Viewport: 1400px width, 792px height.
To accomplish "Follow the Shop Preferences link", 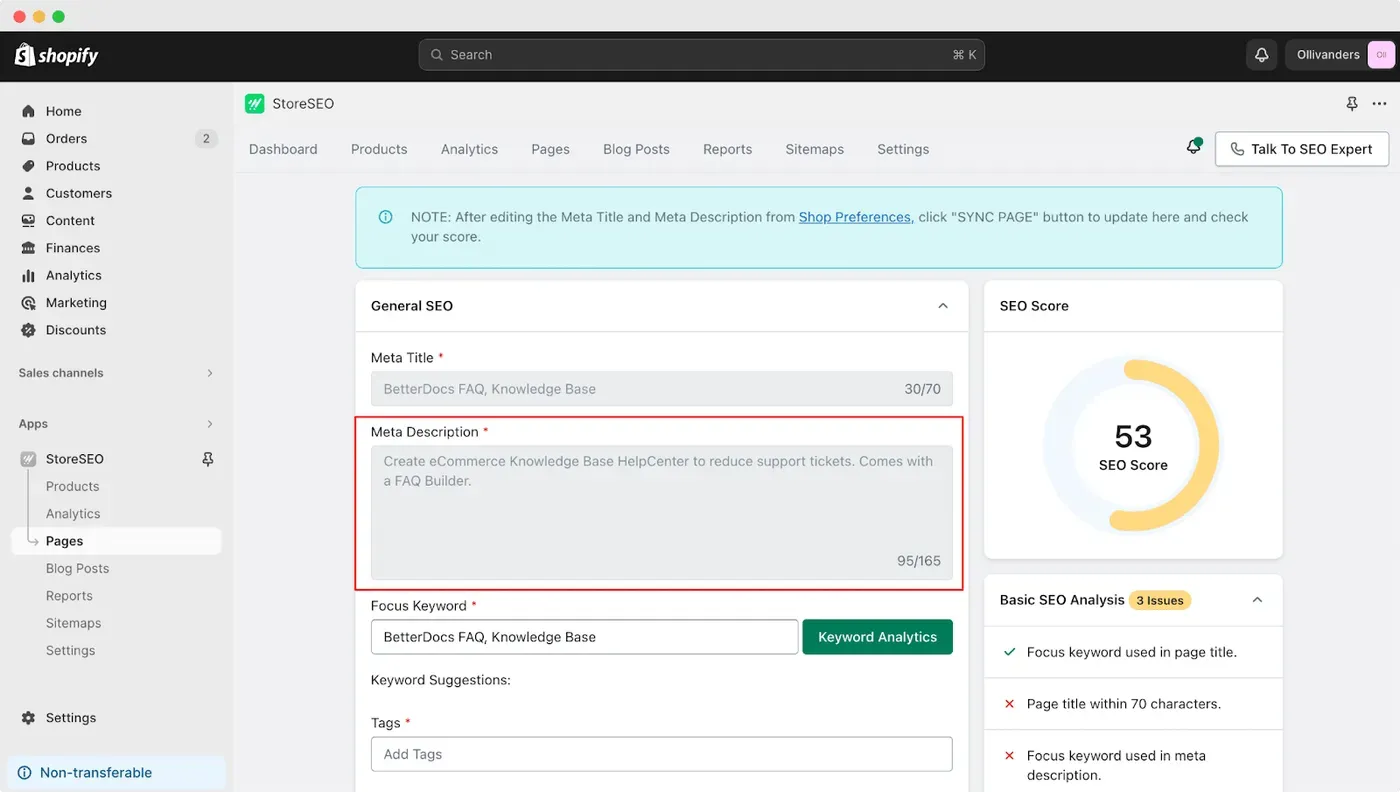I will 854,217.
